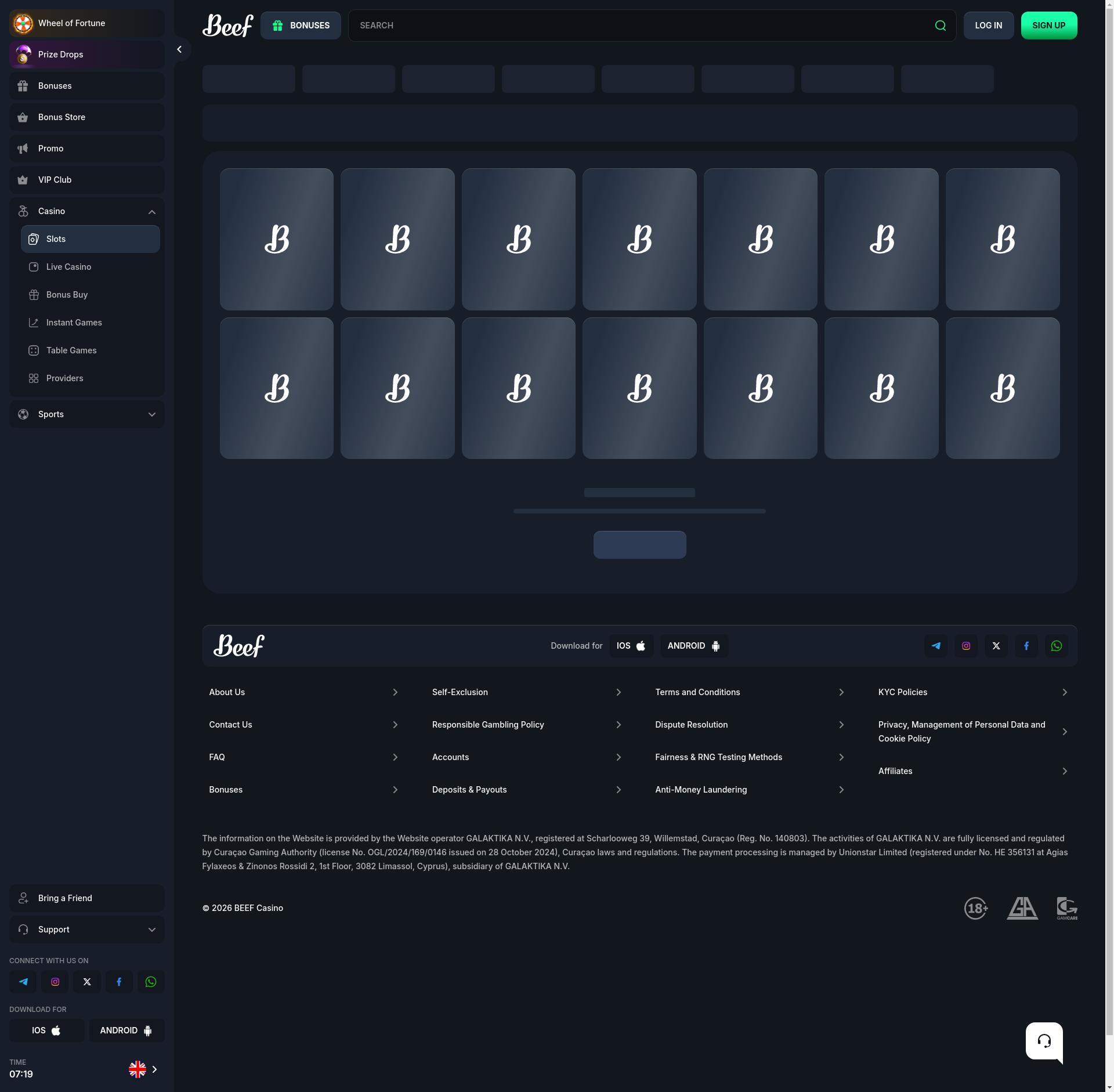
Task: Collapse the Casino menu section
Action: 151,212
